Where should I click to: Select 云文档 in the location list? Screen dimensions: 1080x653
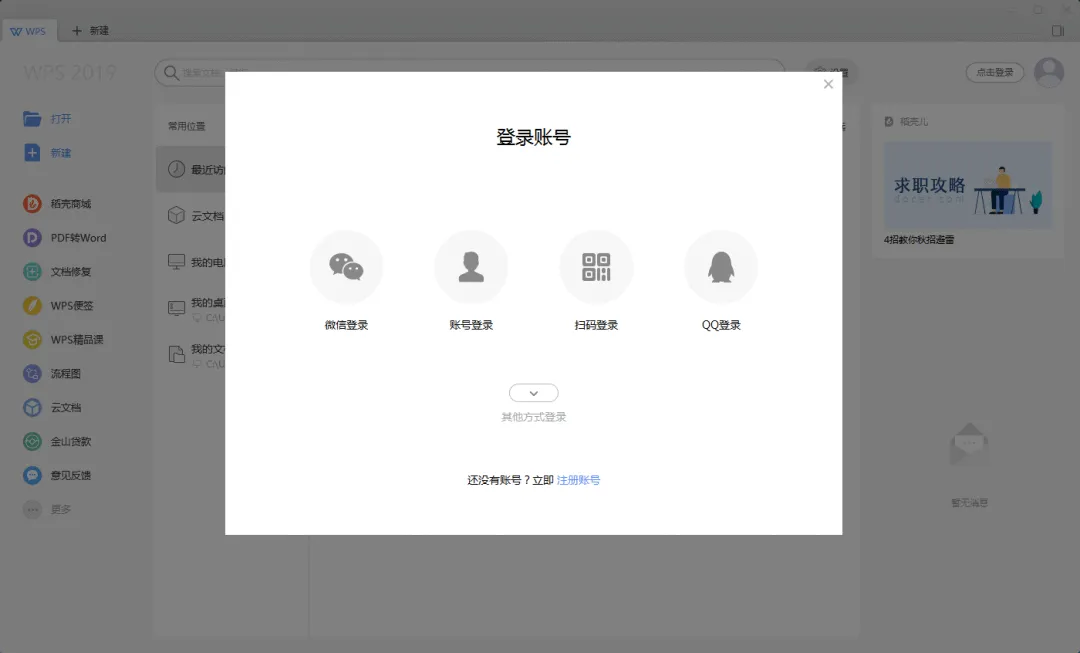(197, 216)
